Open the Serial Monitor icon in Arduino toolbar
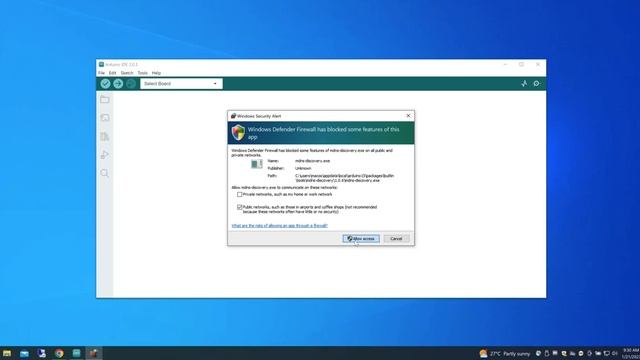Viewport: 640px width, 360px height. (x=537, y=84)
